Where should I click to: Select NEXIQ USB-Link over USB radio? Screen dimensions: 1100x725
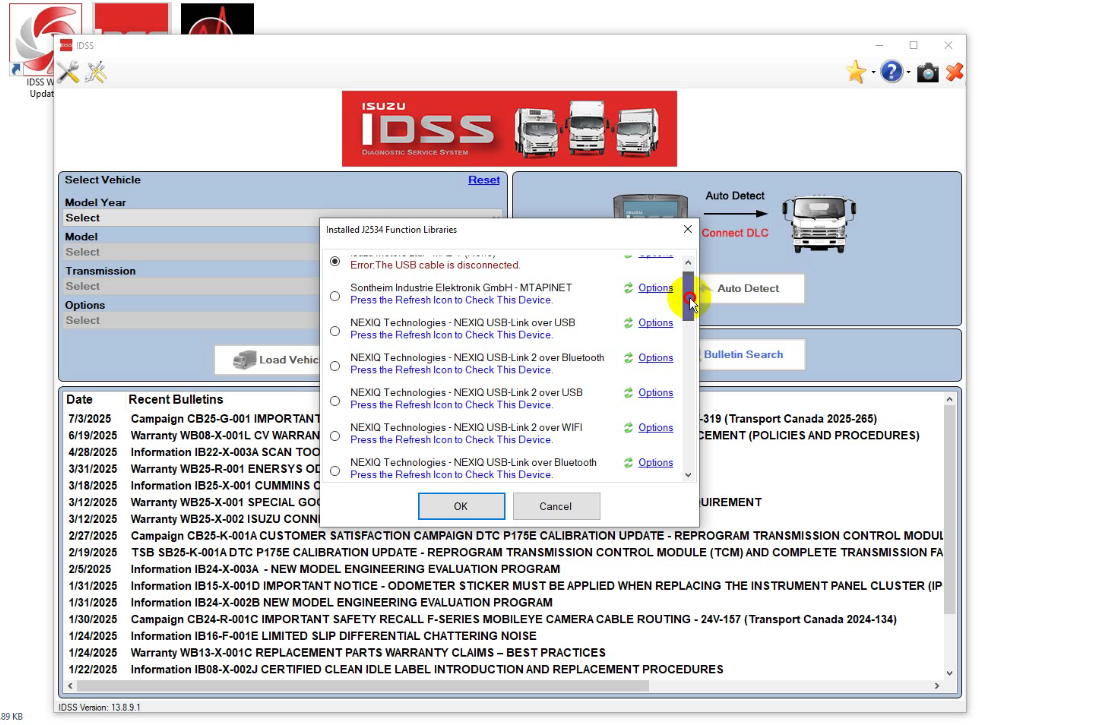point(335,331)
